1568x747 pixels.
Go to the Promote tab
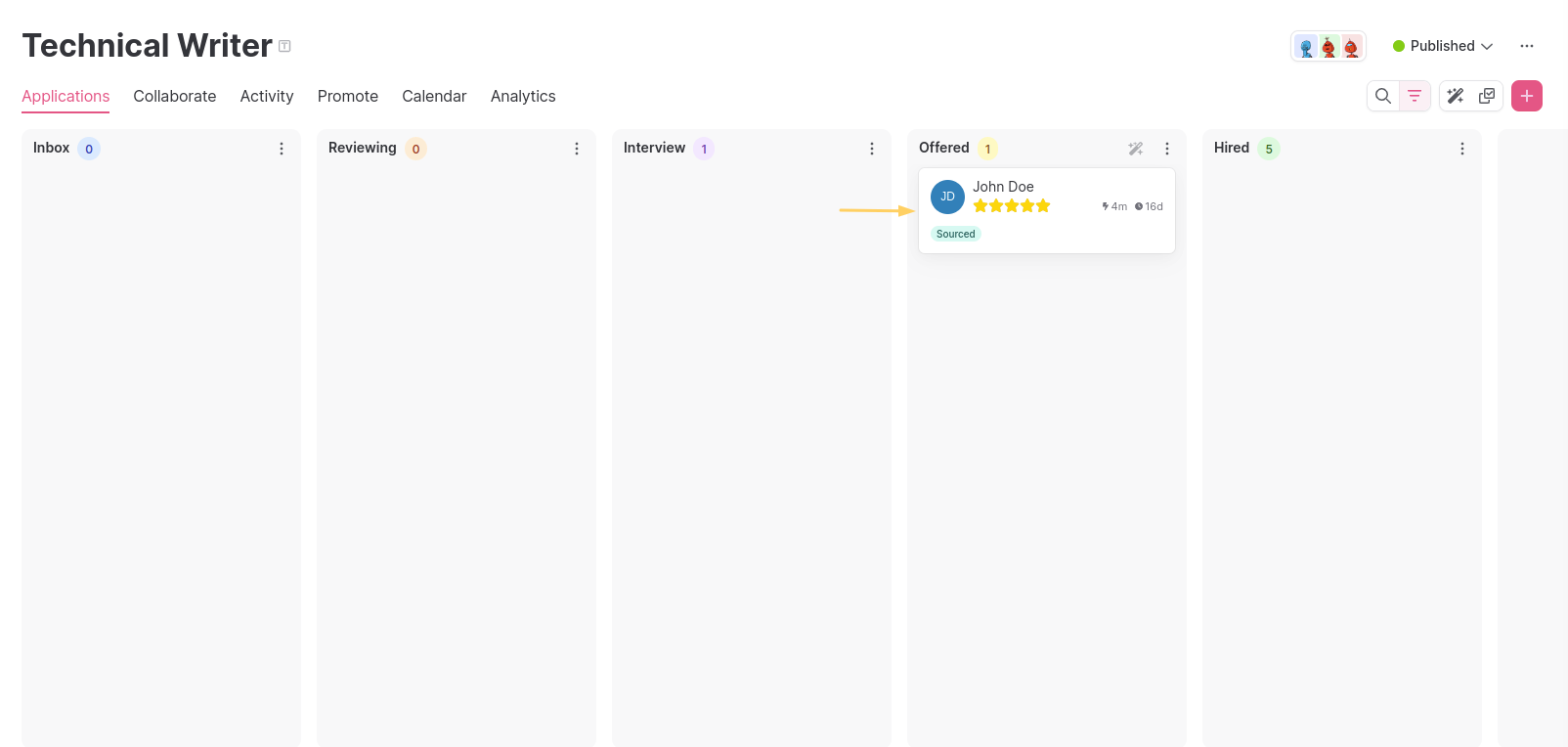pyautogui.click(x=348, y=96)
